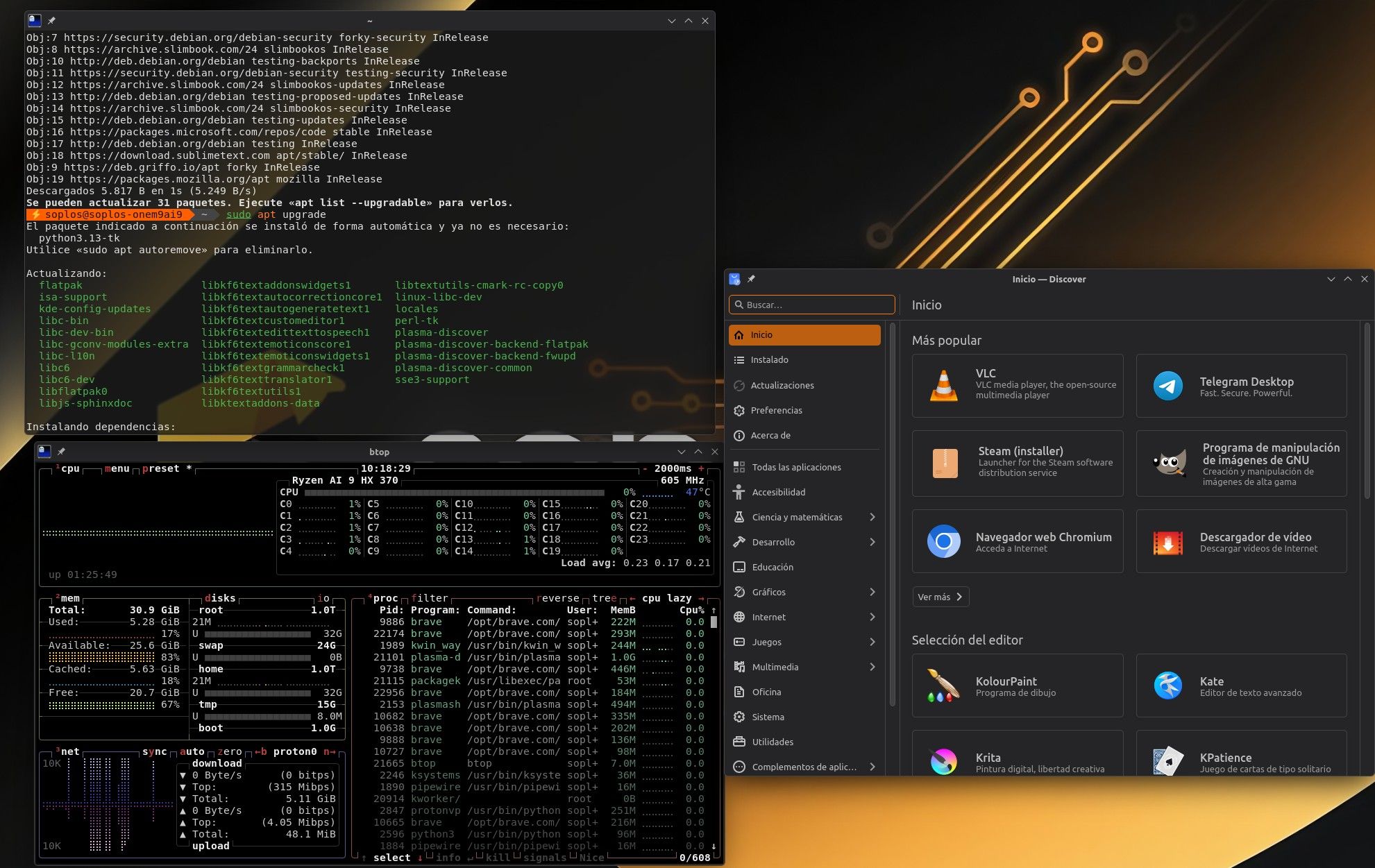
Task: Open the Discover window menu icon in title bar
Action: (x=735, y=279)
